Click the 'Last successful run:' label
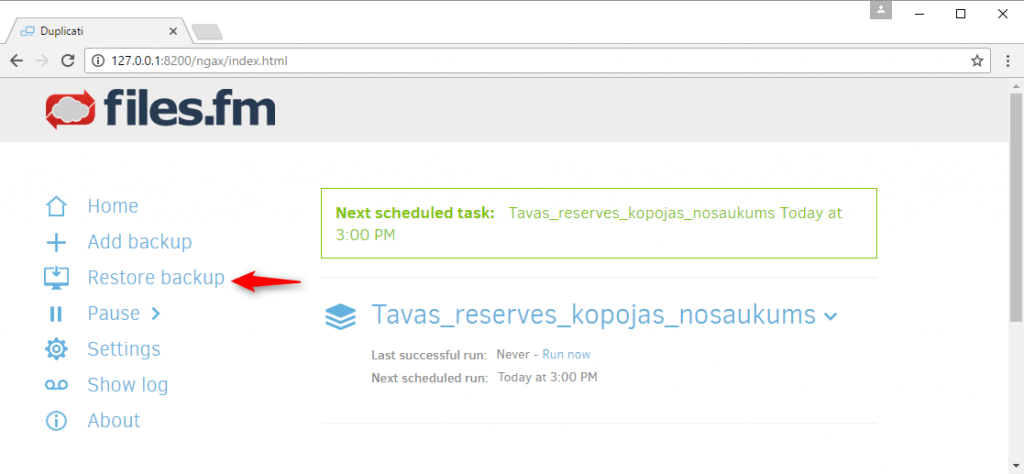 point(429,356)
